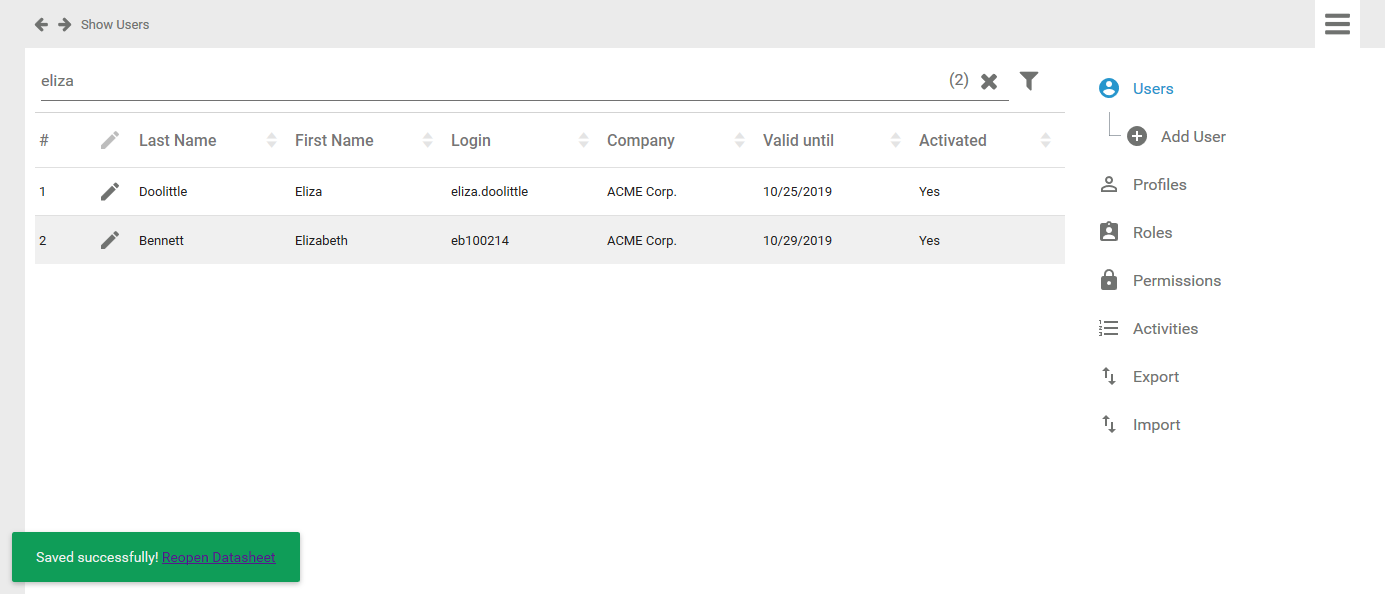Open the hamburger menu
Image resolution: width=1385 pixels, height=594 pixels.
pos(1337,24)
